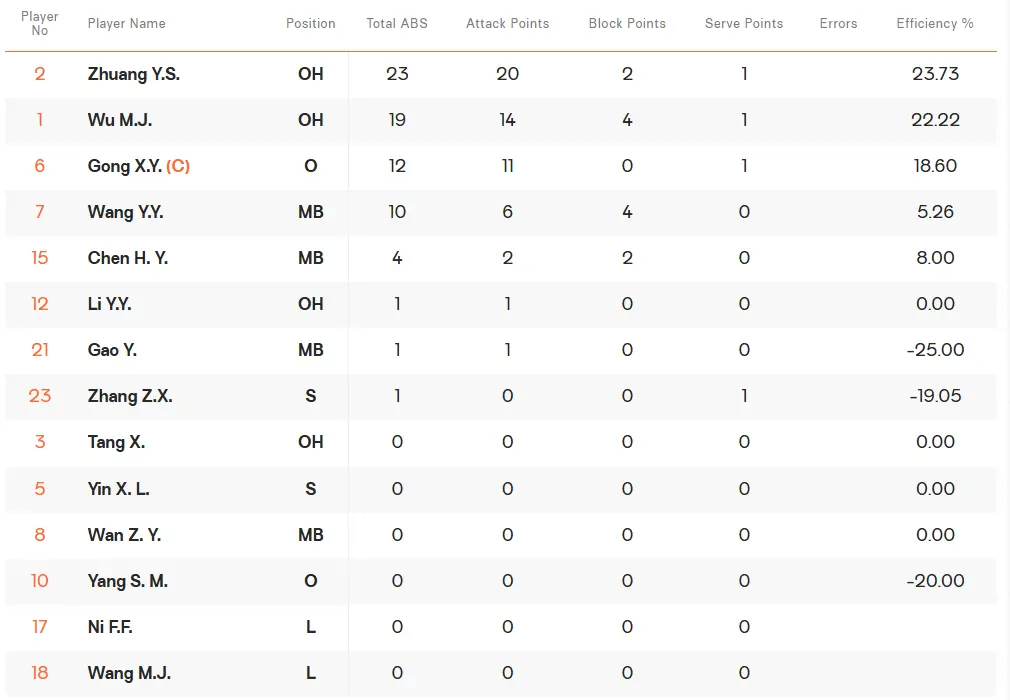The image size is (1010, 700).
Task: Click the Attack Points column header
Action: pyautogui.click(x=507, y=23)
